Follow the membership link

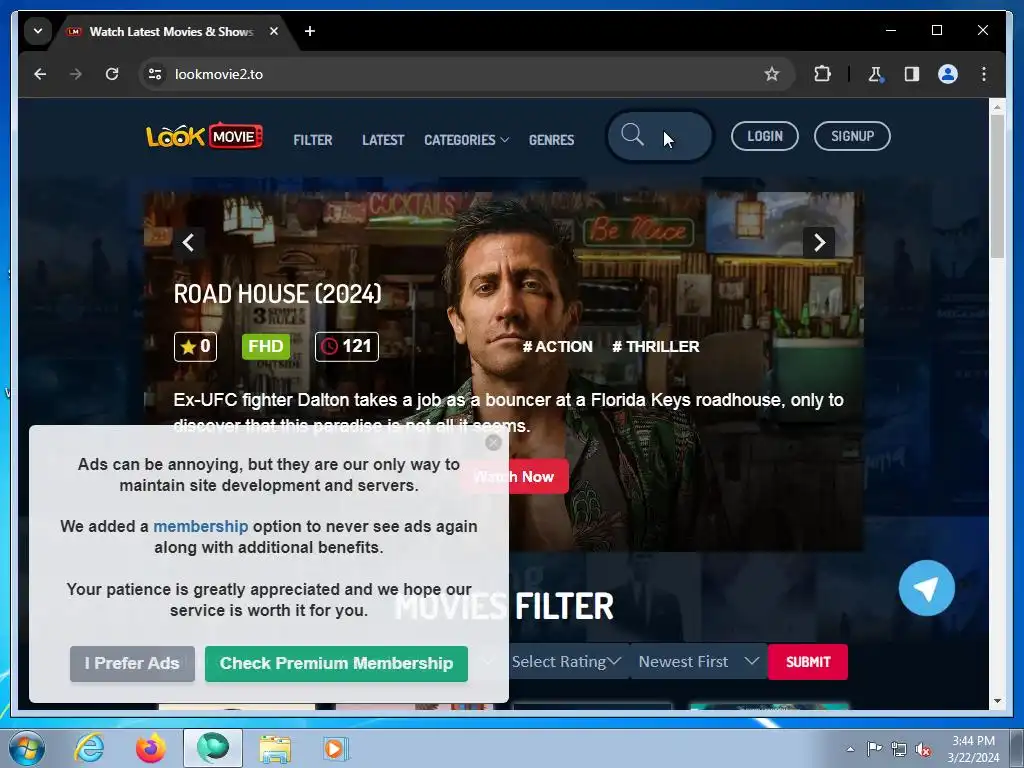click(200, 526)
